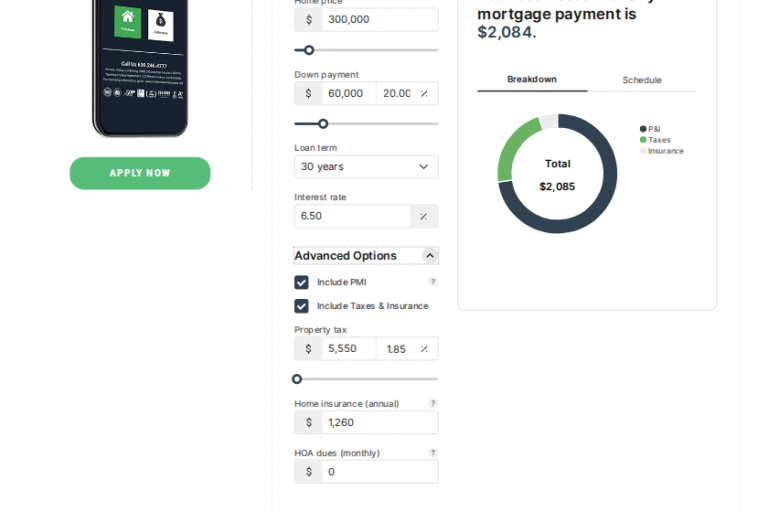Click the Include PMI help question icon

433,282
